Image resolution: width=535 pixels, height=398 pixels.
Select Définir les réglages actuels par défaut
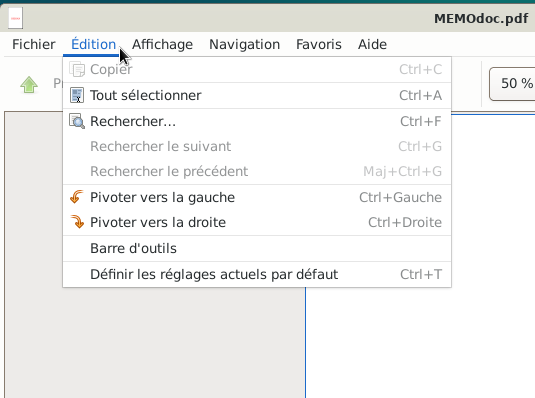tap(257, 274)
